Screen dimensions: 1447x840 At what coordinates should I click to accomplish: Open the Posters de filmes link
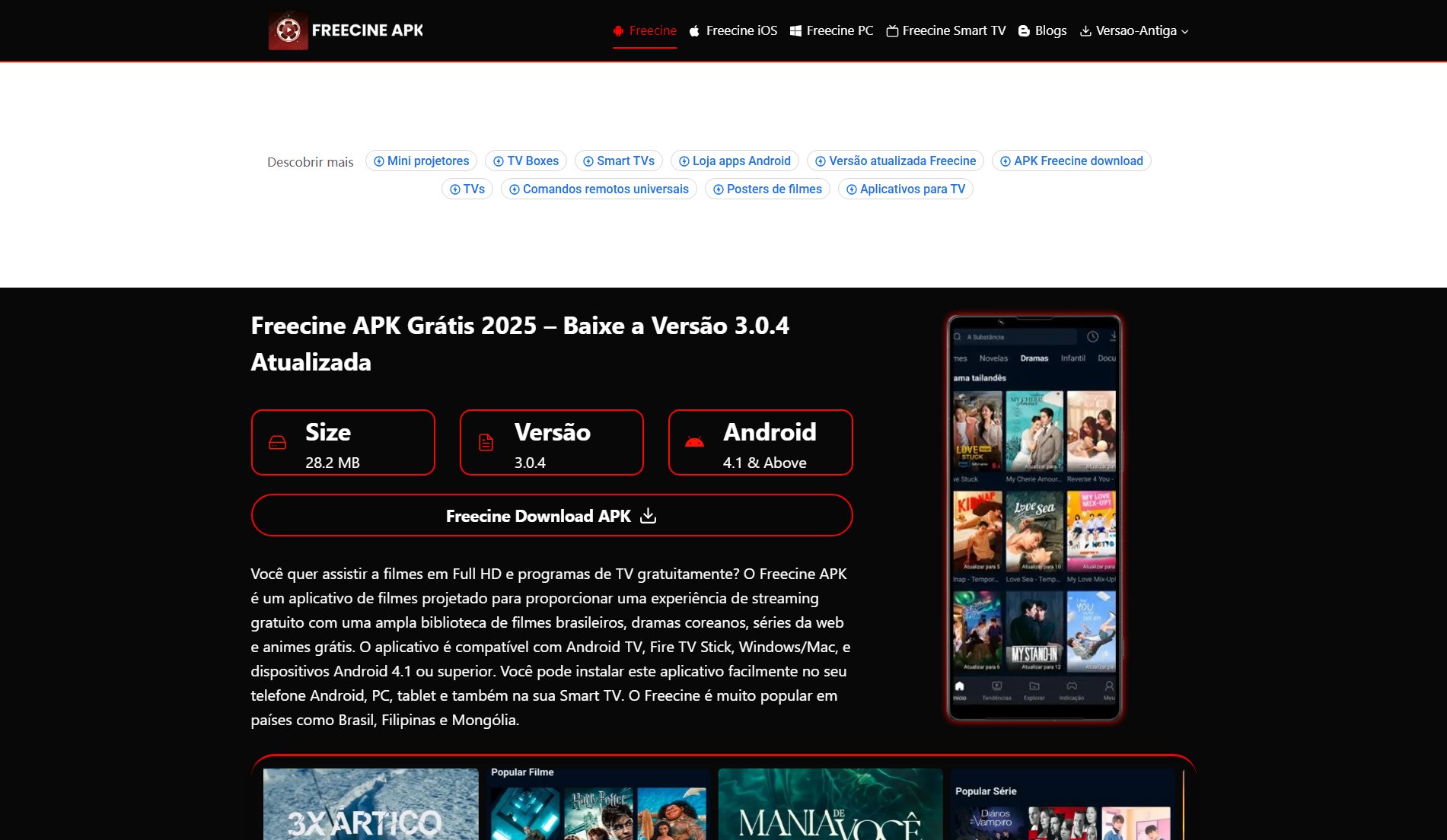tap(767, 189)
